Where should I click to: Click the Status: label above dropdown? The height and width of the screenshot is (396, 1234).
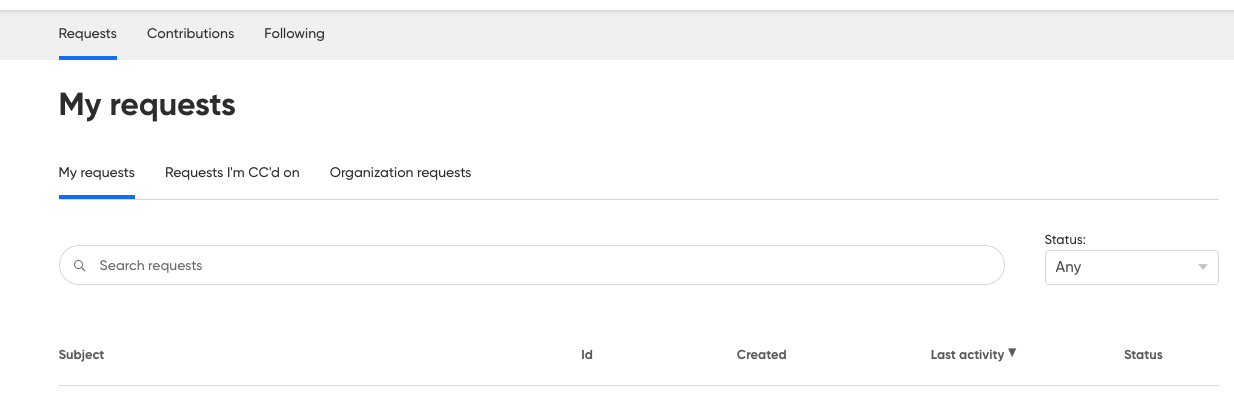coord(1065,240)
